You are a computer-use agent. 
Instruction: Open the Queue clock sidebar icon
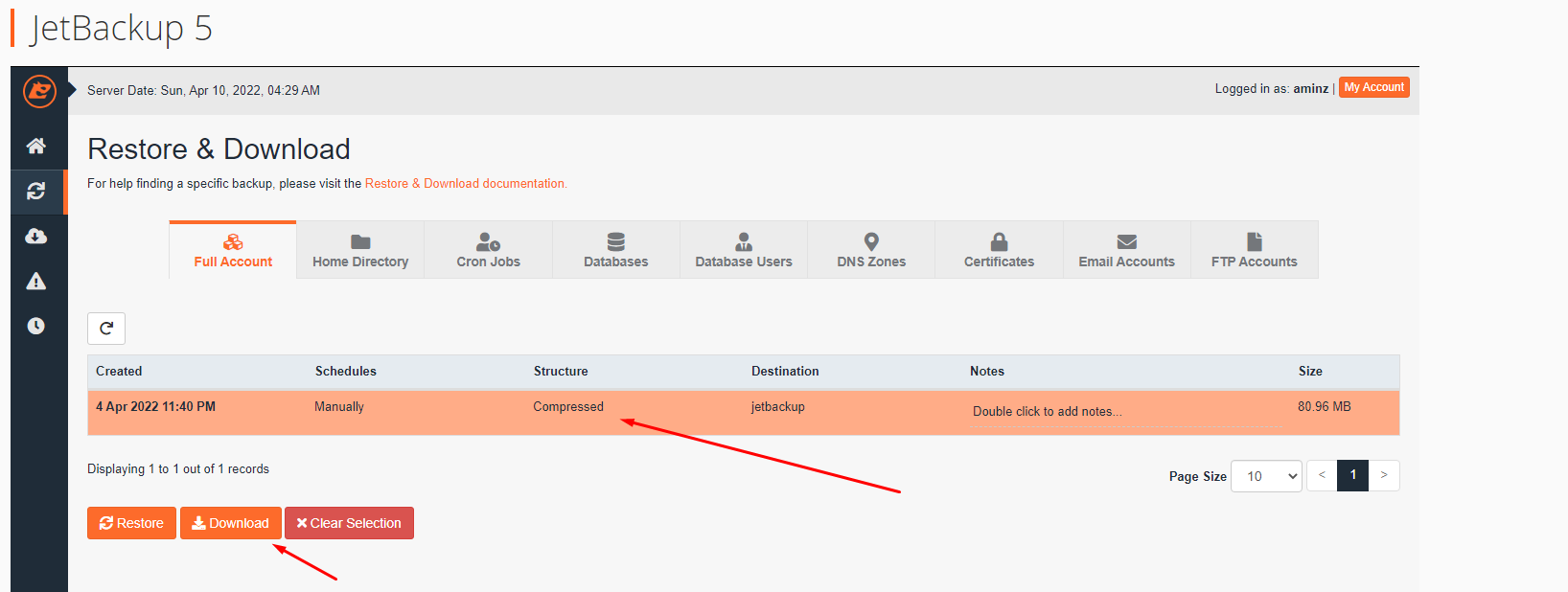click(36, 326)
